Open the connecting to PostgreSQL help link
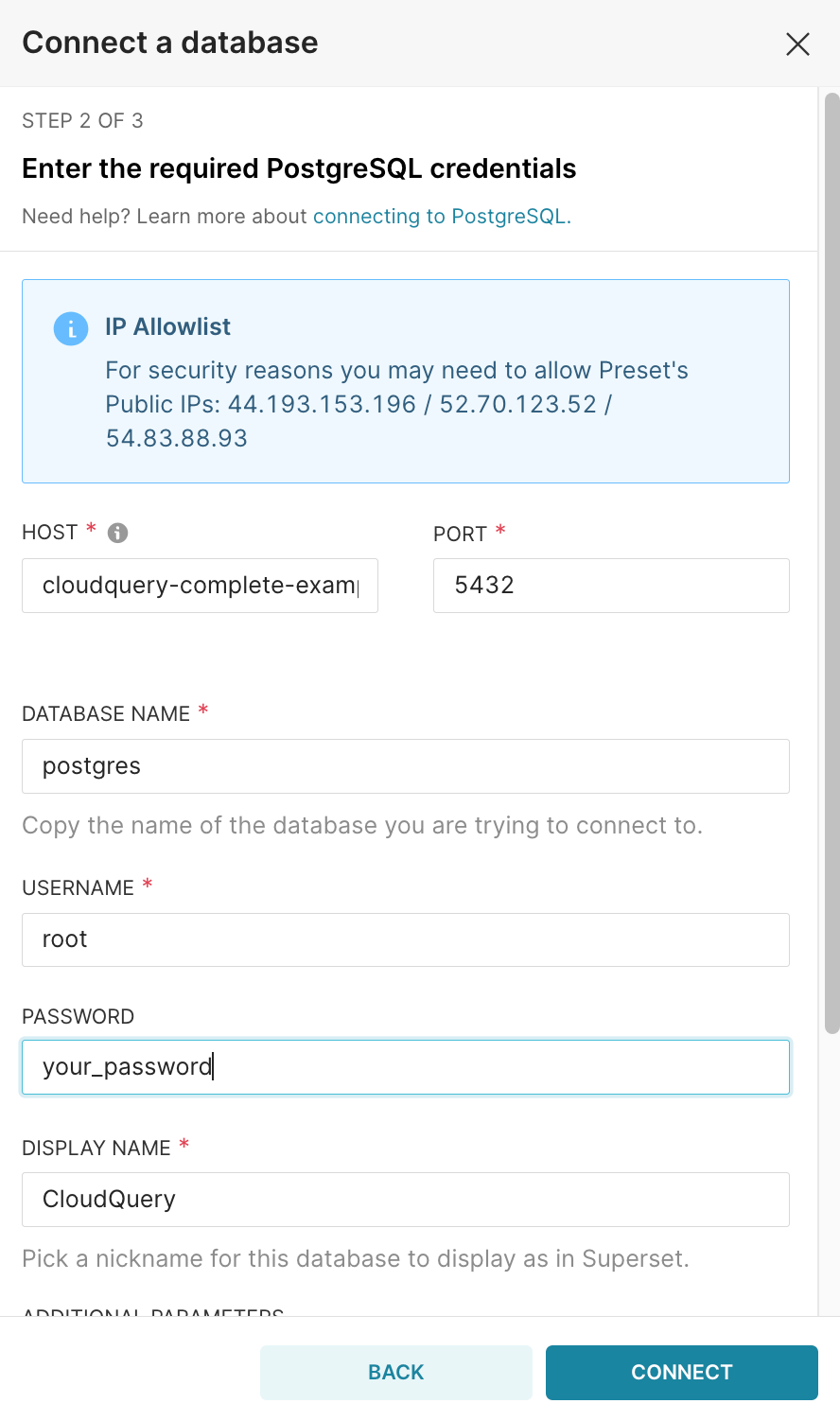 click(x=442, y=217)
